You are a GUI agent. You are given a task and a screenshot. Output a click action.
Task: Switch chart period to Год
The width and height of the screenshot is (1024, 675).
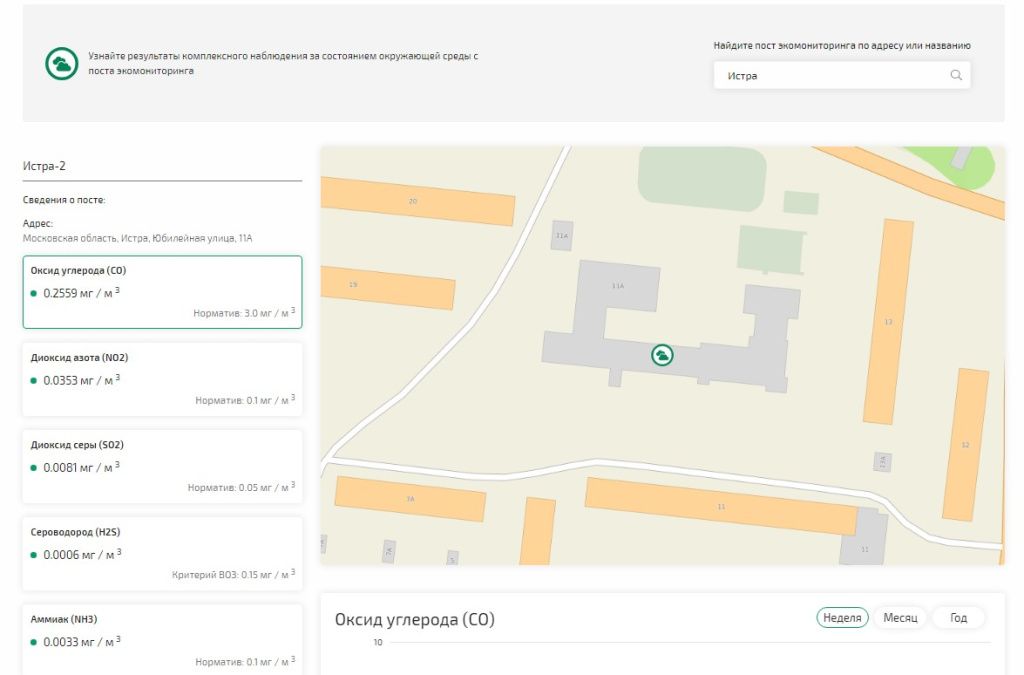[x=958, y=618]
